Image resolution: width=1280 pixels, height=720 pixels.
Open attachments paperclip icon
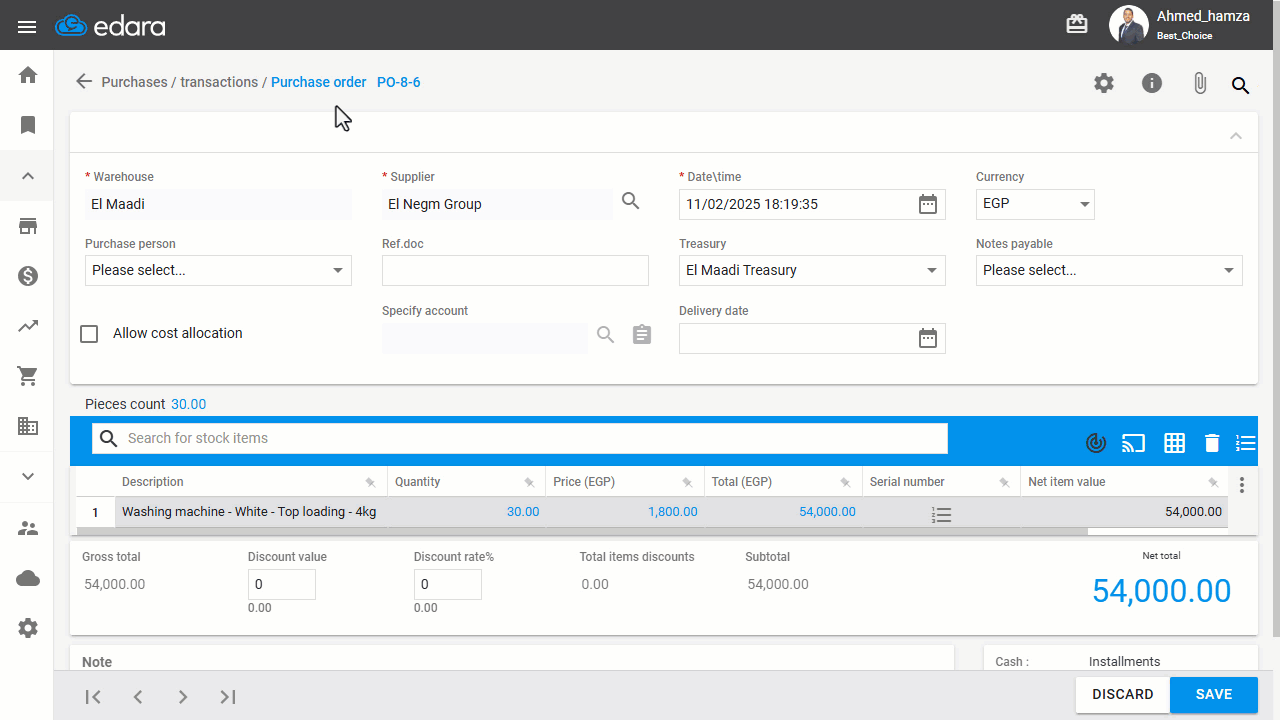pos(1200,83)
